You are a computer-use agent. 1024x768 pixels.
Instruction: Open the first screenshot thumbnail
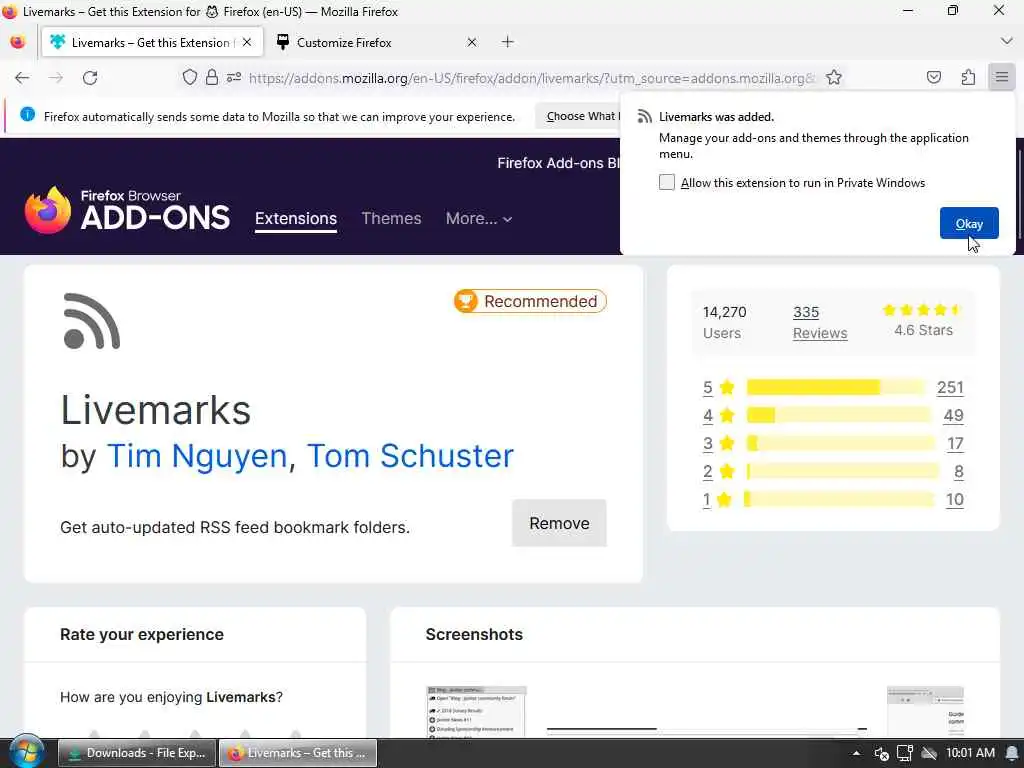476,712
